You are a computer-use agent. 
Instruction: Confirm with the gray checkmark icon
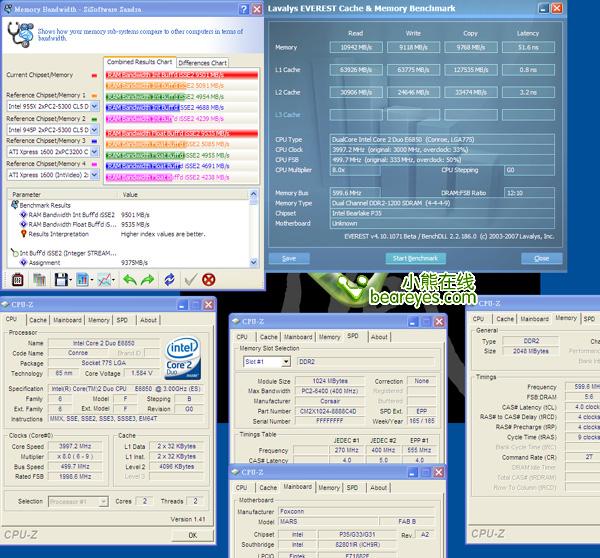(191, 280)
